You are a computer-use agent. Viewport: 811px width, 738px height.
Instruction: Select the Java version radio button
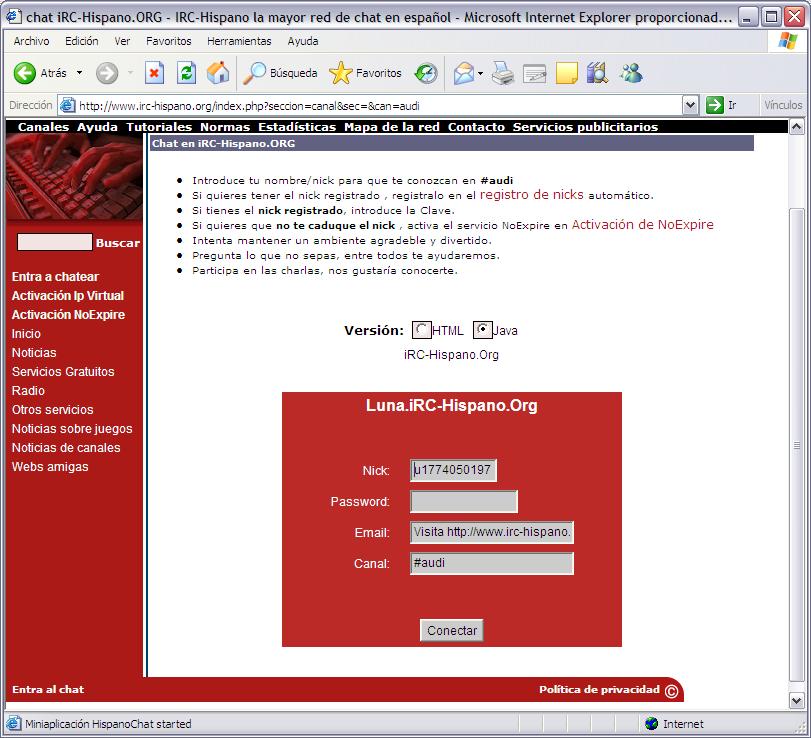pos(482,330)
